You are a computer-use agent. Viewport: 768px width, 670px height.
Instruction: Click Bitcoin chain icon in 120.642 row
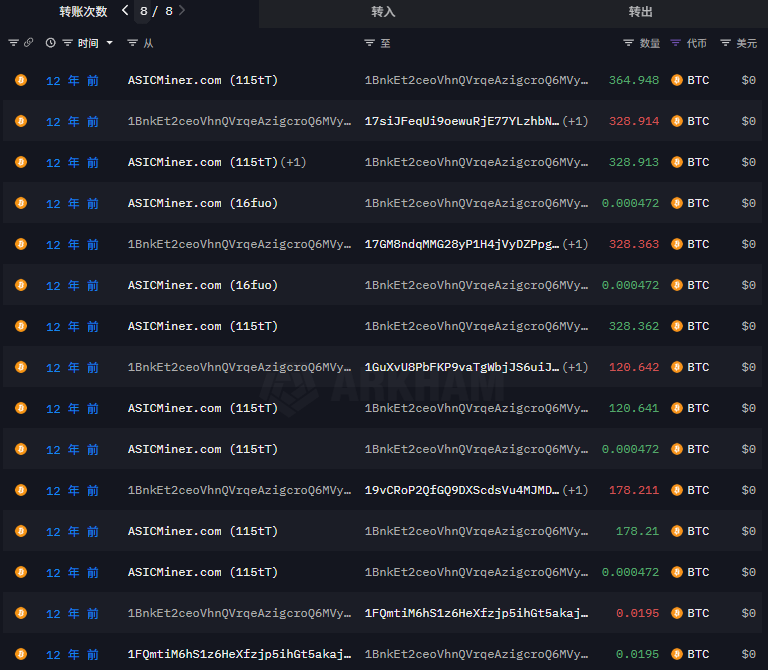point(21,367)
